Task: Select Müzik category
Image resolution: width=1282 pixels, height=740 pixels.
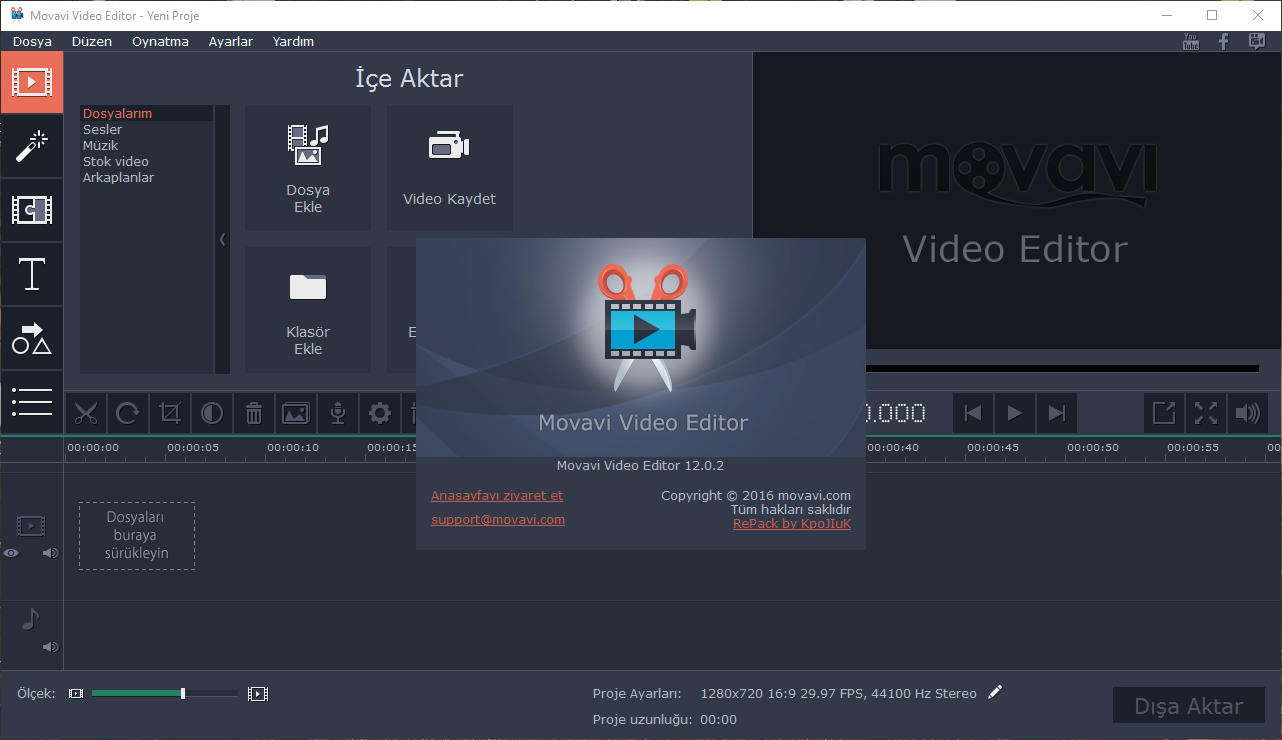Action: click(x=147, y=145)
